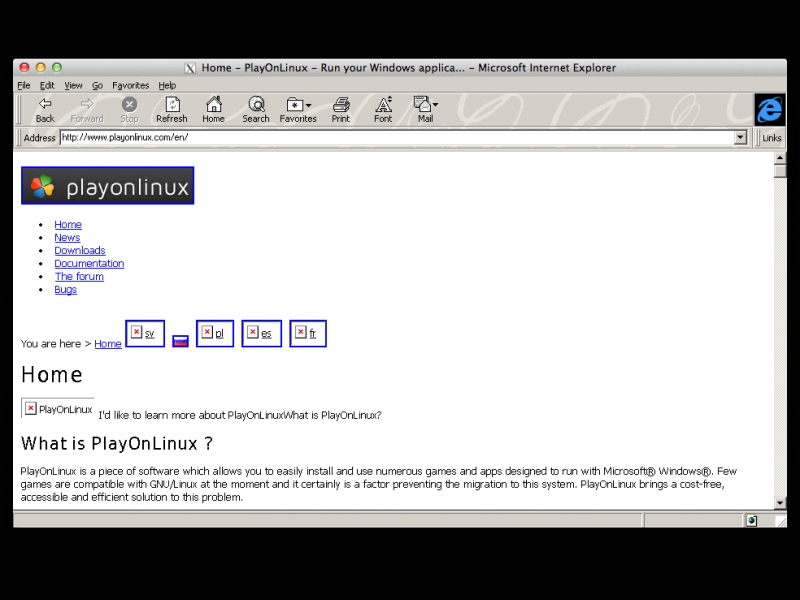This screenshot has height=600, width=800.
Task: Click the scrollbar down arrow
Action: [x=780, y=503]
